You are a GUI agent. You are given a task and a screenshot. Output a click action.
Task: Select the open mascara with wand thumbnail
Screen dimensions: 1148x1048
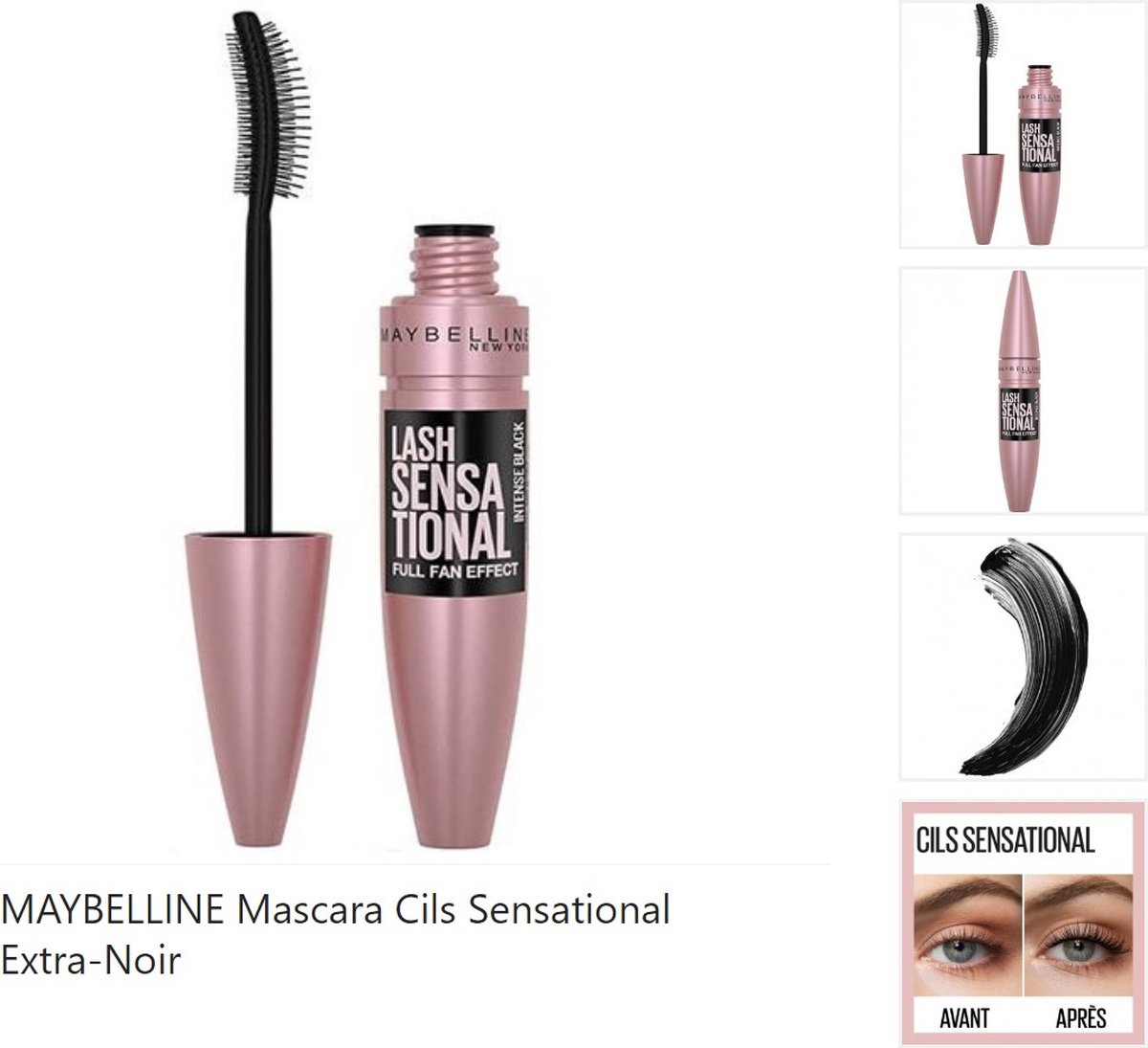coord(1023,124)
